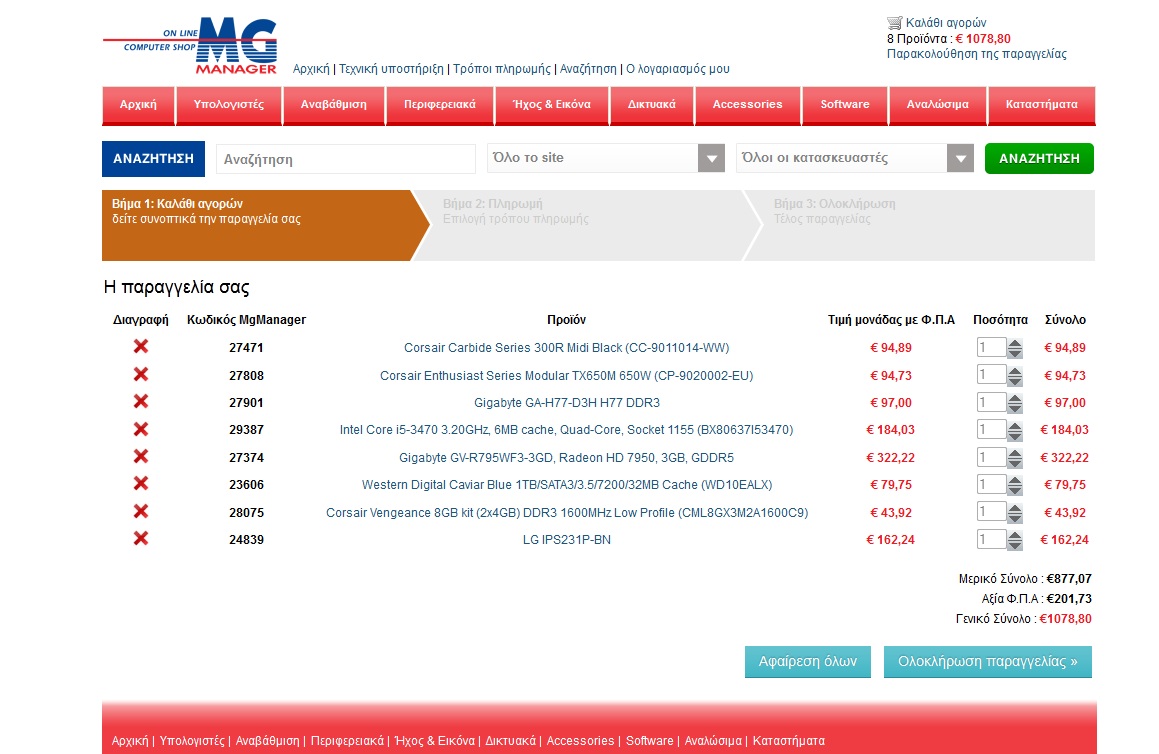This screenshot has width=1159, height=754.
Task: Remove Western Digital Caviar Blue drive
Action: pyautogui.click(x=140, y=484)
